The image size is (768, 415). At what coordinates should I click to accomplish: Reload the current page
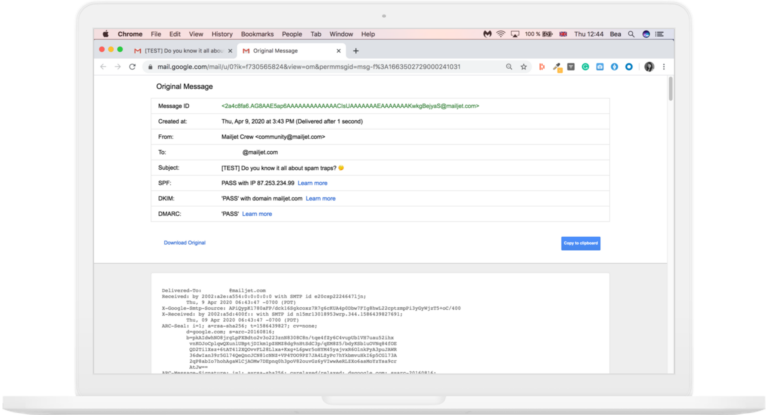(132, 67)
